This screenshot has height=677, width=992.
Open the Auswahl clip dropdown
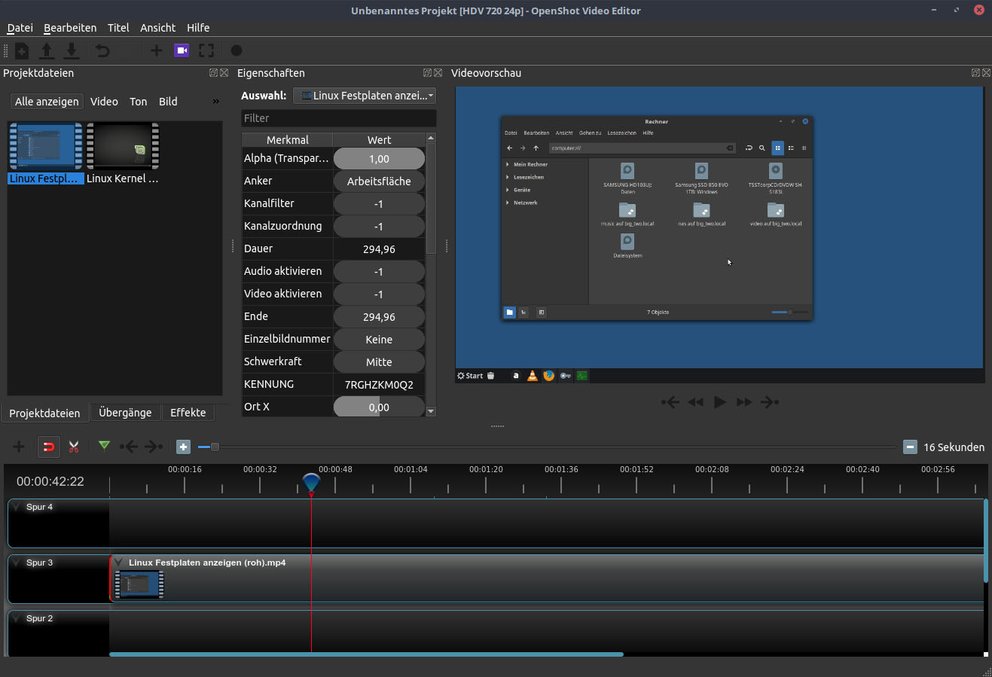(x=364, y=96)
